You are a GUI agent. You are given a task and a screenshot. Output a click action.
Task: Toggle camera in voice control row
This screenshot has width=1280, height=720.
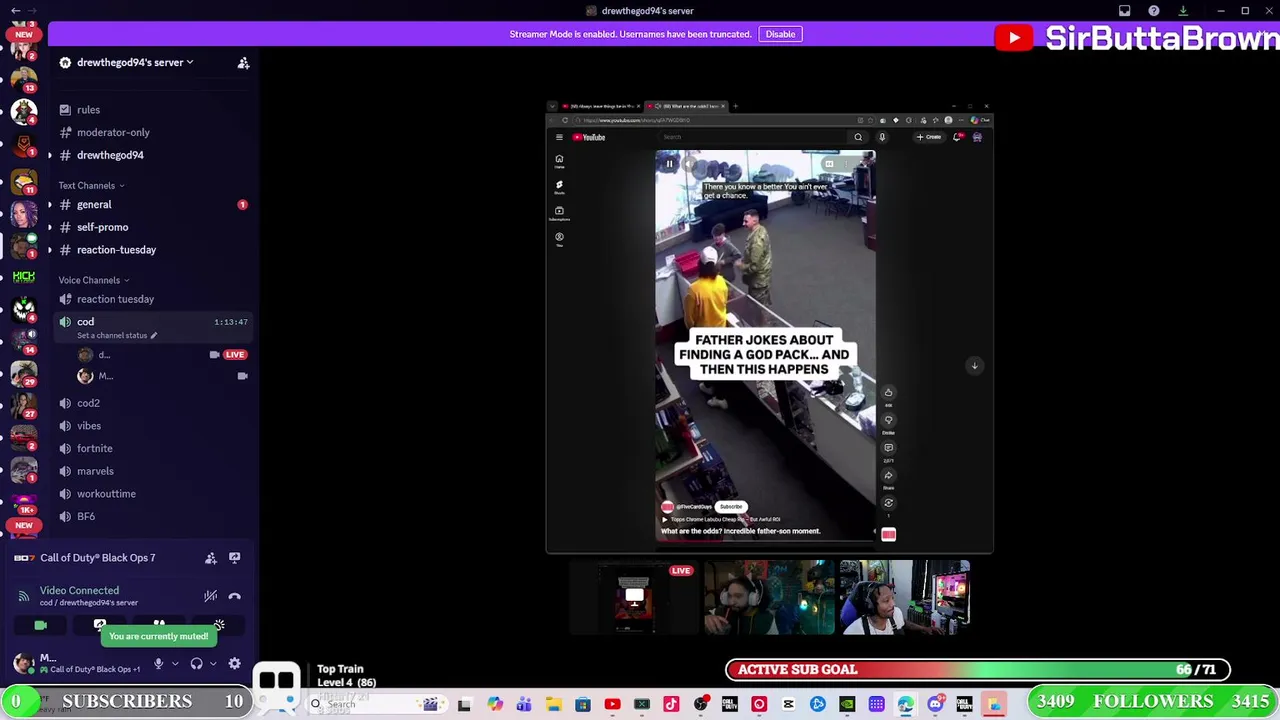[x=41, y=625]
